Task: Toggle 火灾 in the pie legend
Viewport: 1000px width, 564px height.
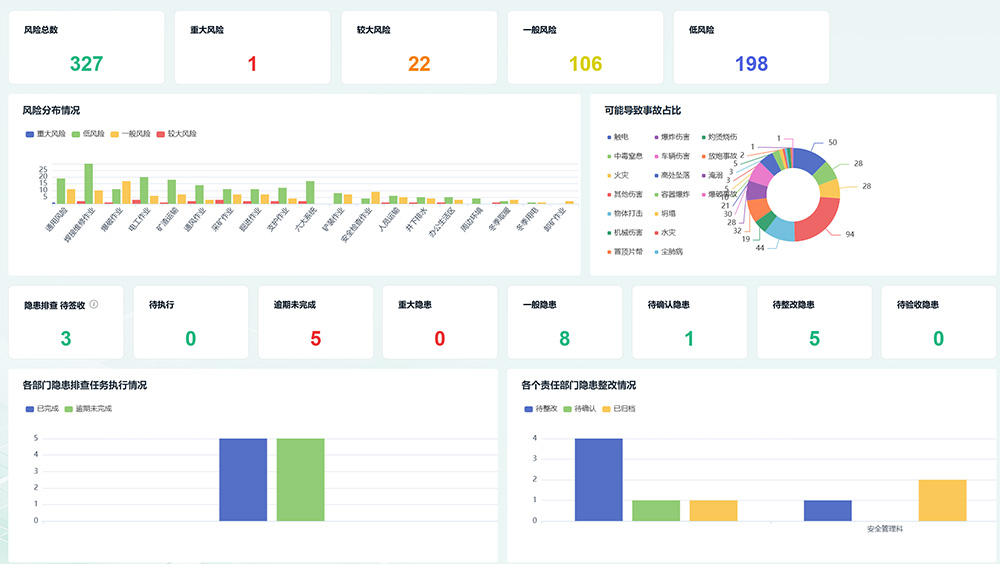Action: point(618,175)
